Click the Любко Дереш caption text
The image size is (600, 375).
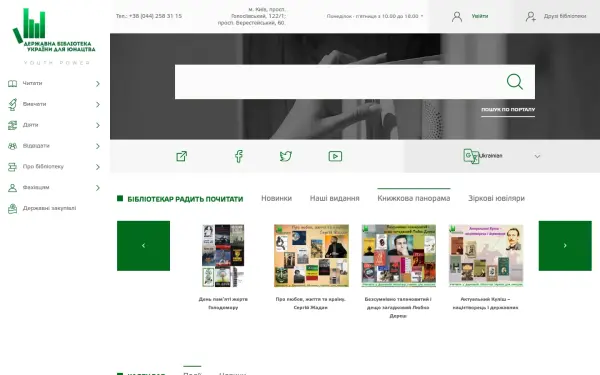(398, 307)
